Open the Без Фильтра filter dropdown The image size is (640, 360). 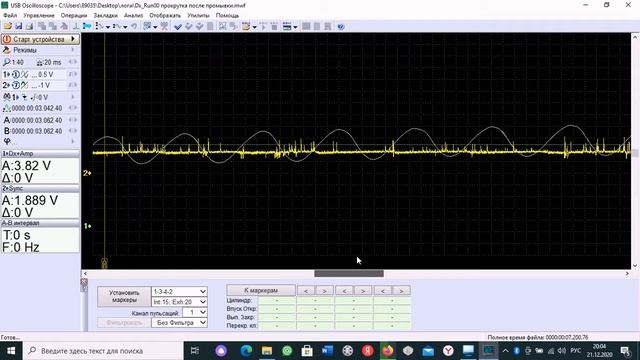179,322
